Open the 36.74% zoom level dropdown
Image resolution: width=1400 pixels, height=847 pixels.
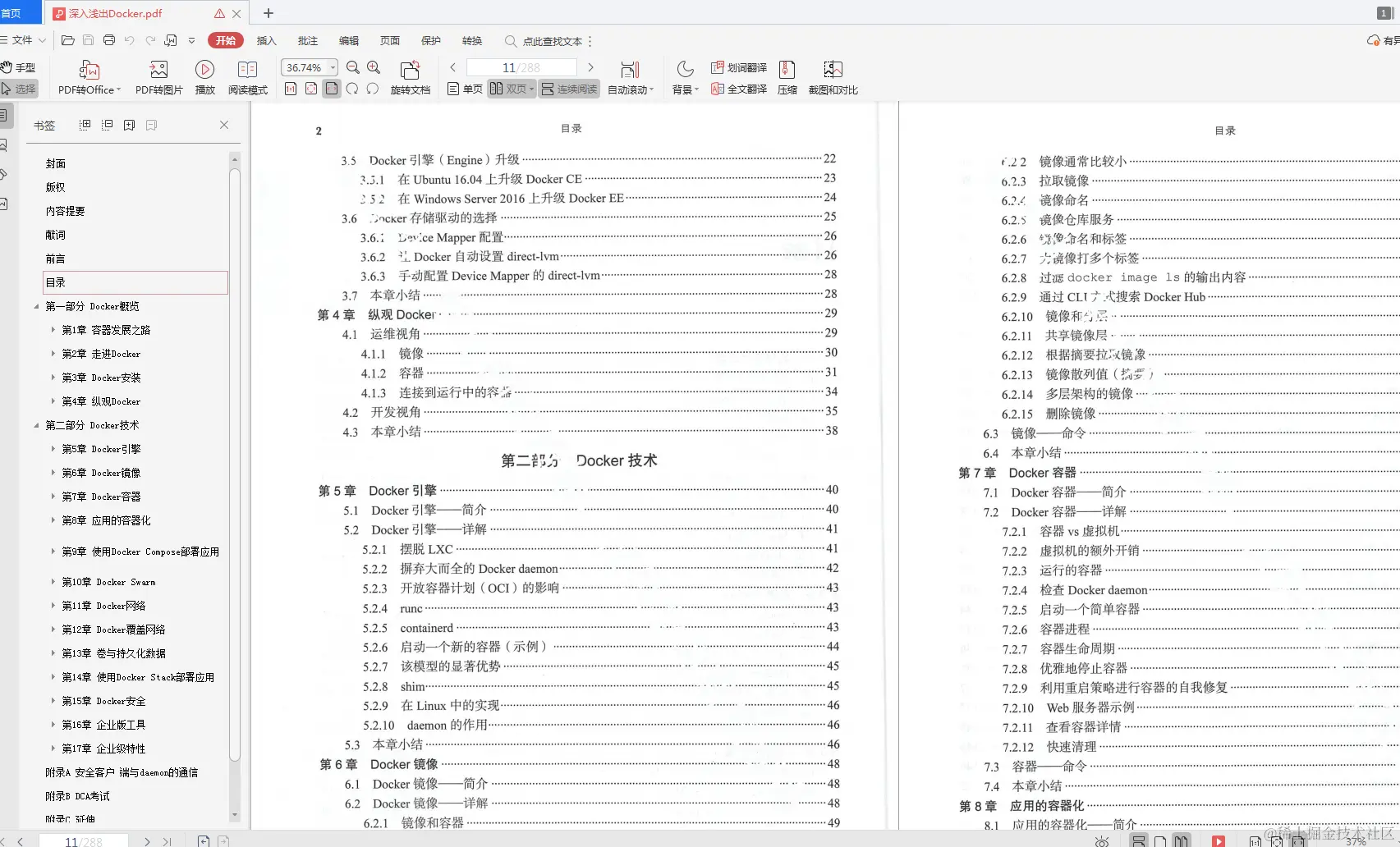point(309,67)
